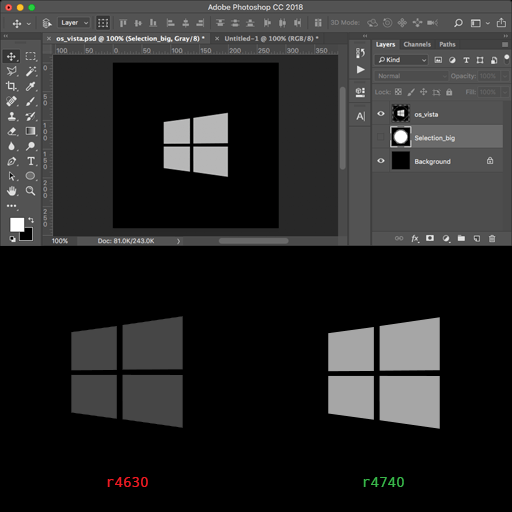This screenshot has width=512, height=512.
Task: Select the Crop tool
Action: (11, 86)
